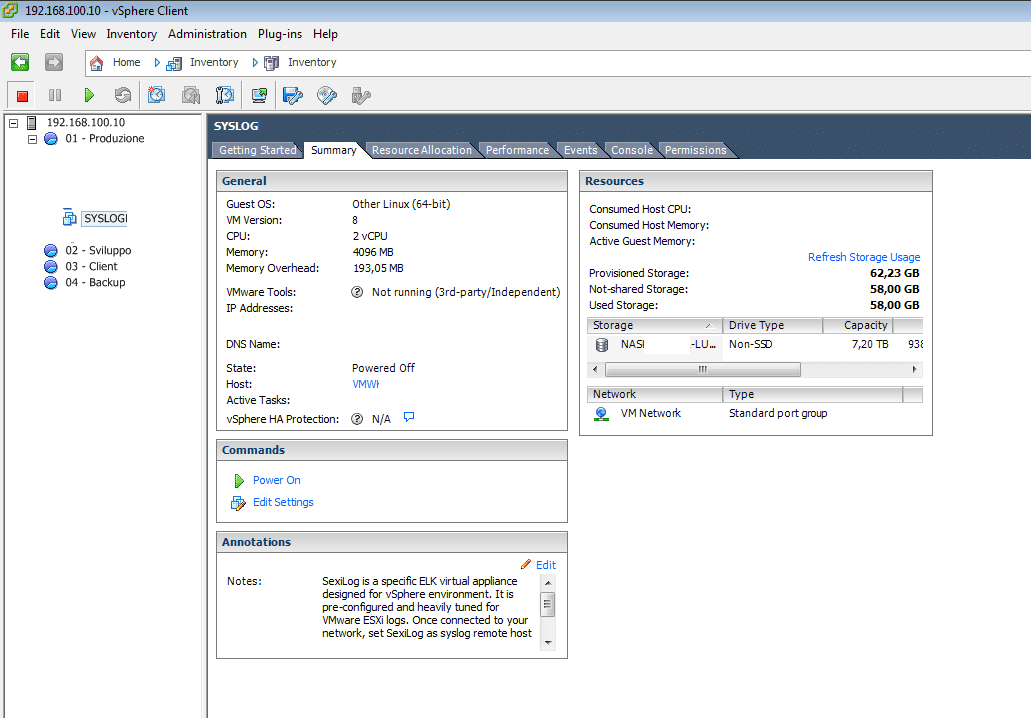Click the Power On command link
The width and height of the screenshot is (1031, 718).
pos(277,481)
